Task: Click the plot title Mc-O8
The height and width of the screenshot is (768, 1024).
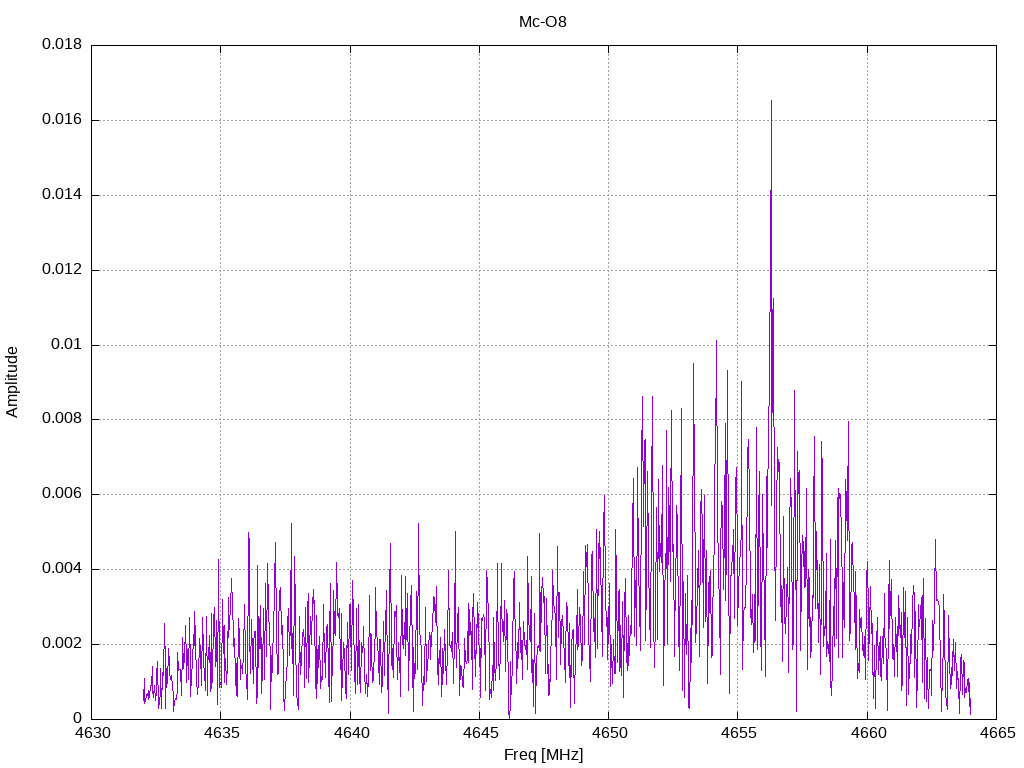Action: (x=543, y=21)
